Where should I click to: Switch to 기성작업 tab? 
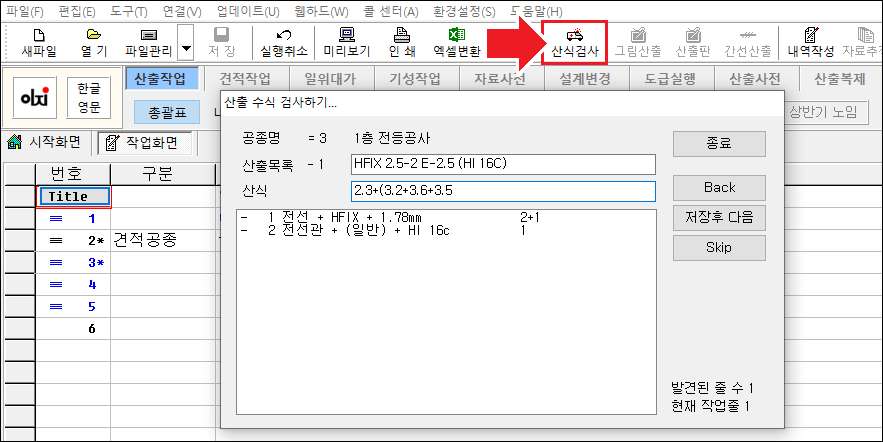415,79
